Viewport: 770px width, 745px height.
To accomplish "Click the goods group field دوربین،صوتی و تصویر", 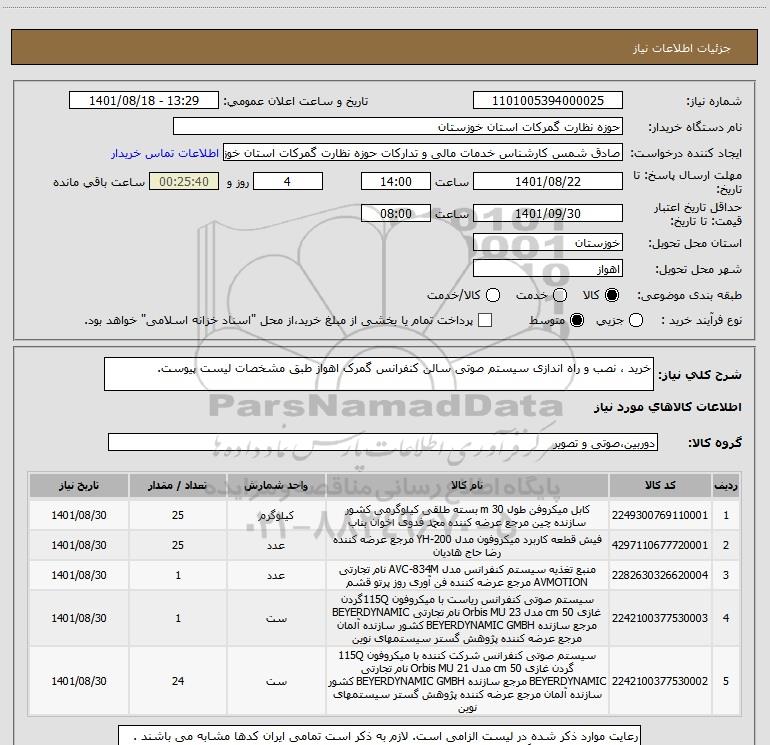I will pos(383,442).
